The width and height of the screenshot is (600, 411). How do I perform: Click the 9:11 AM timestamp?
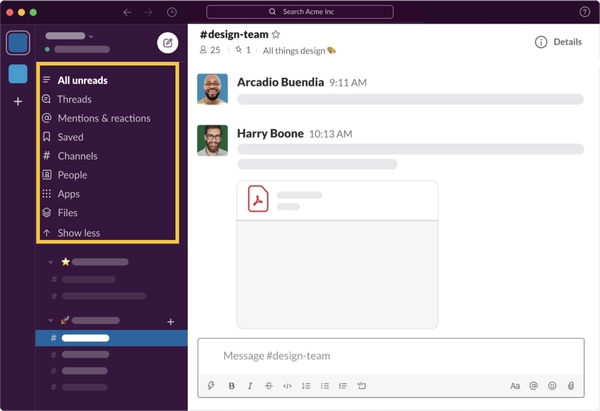click(x=348, y=83)
